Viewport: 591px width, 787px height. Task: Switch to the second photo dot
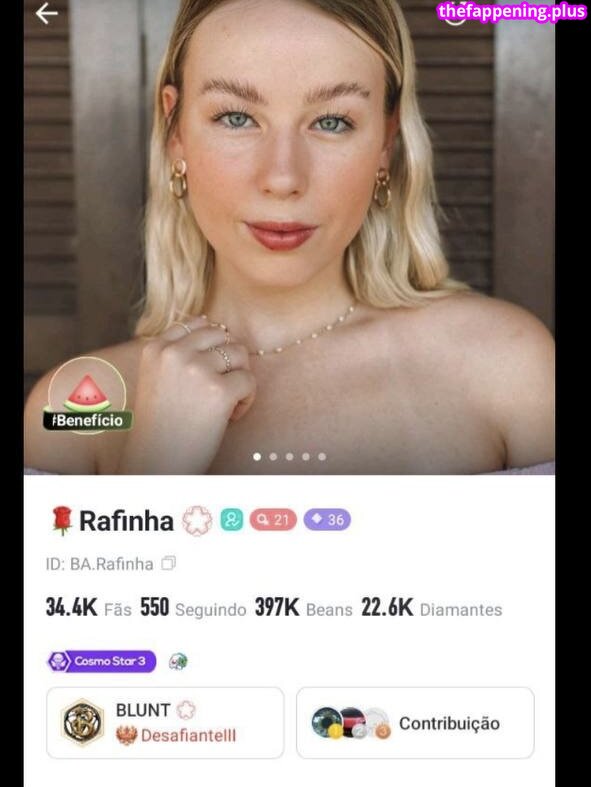[273, 456]
